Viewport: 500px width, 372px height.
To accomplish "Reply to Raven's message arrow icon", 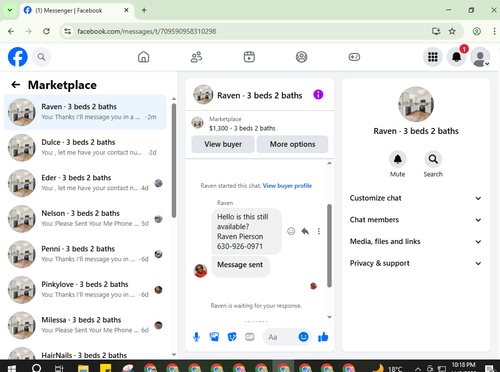I will click(305, 231).
